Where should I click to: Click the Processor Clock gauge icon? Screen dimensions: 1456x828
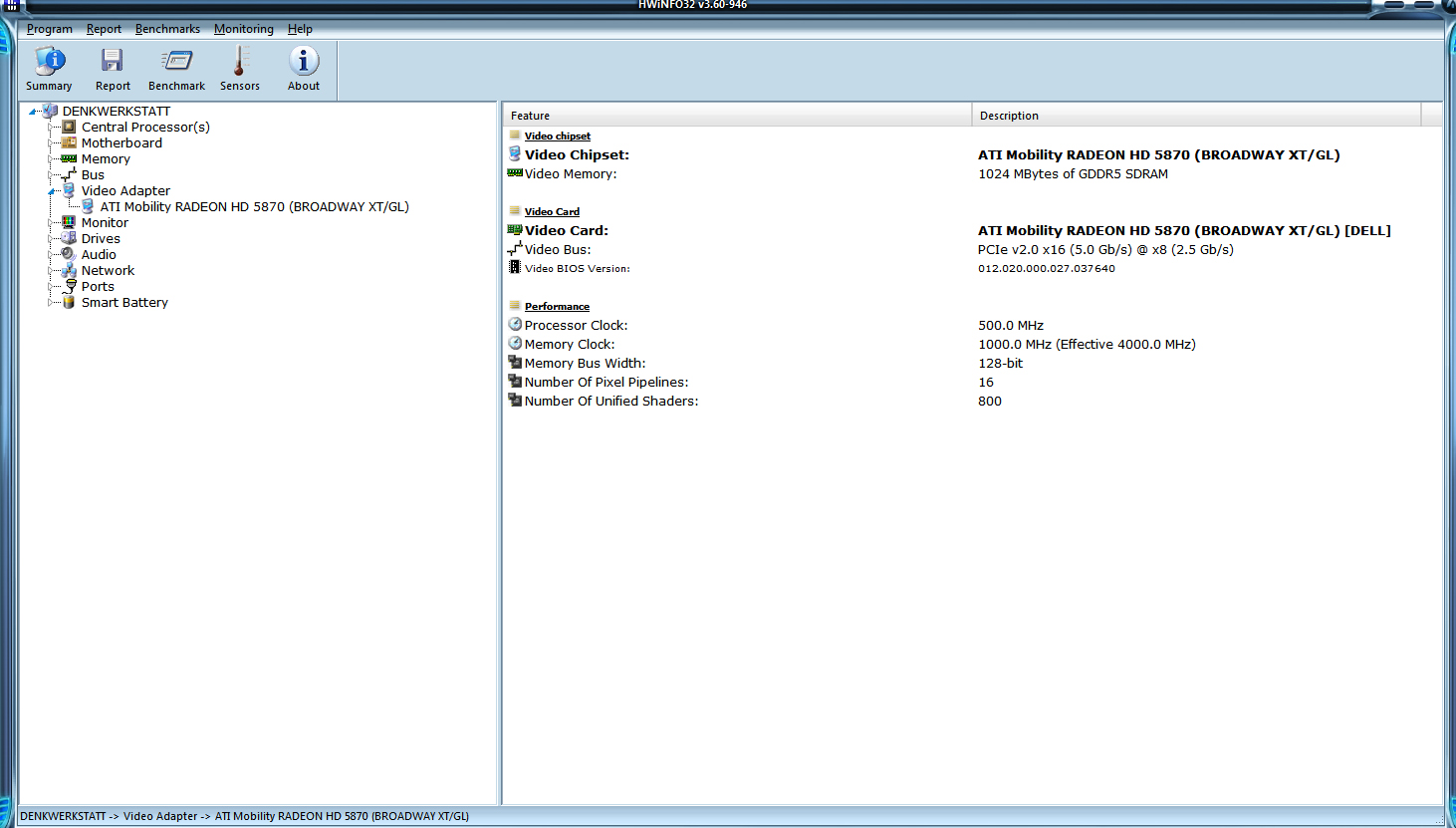[x=515, y=324]
